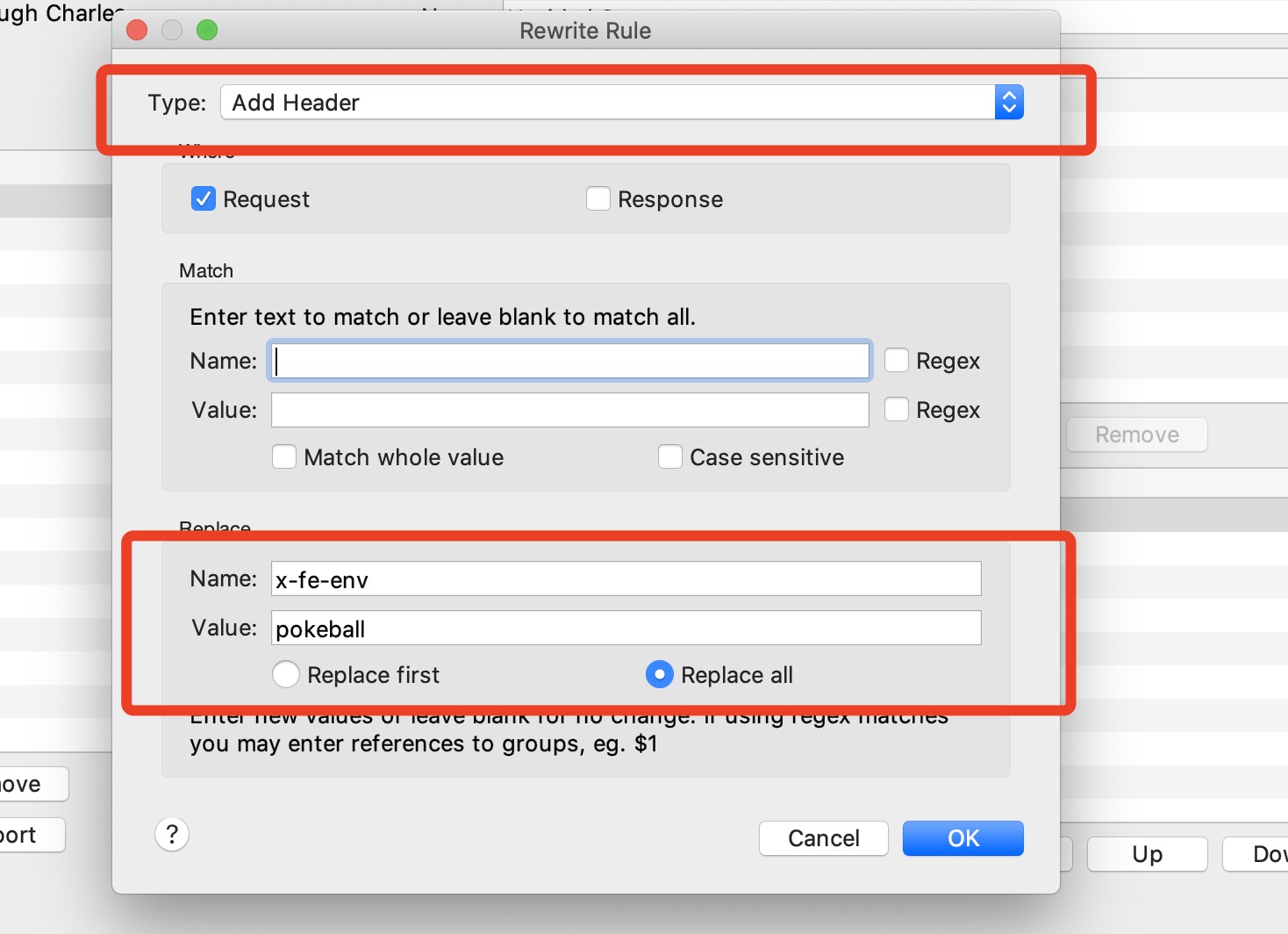Click the green zoom window button
Viewport: 1288px width, 934px height.
(207, 31)
